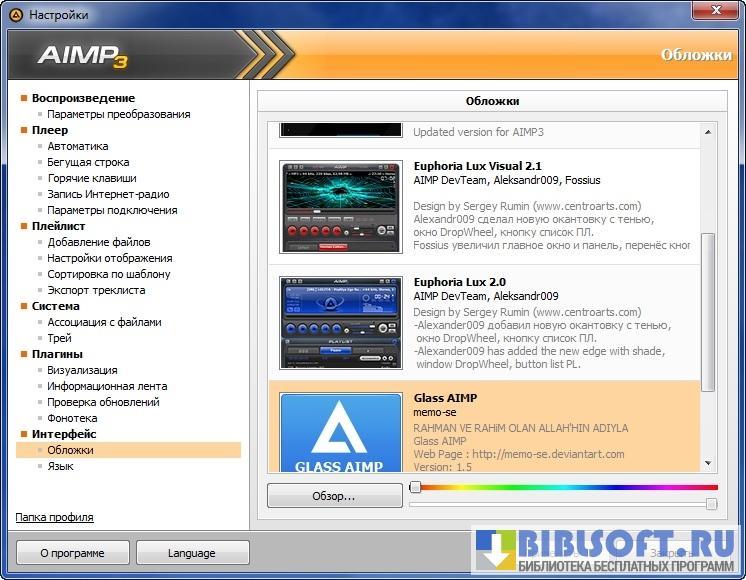Open Запись Интернет-радио settings
The width and height of the screenshot is (746, 580).
[x=108, y=194]
